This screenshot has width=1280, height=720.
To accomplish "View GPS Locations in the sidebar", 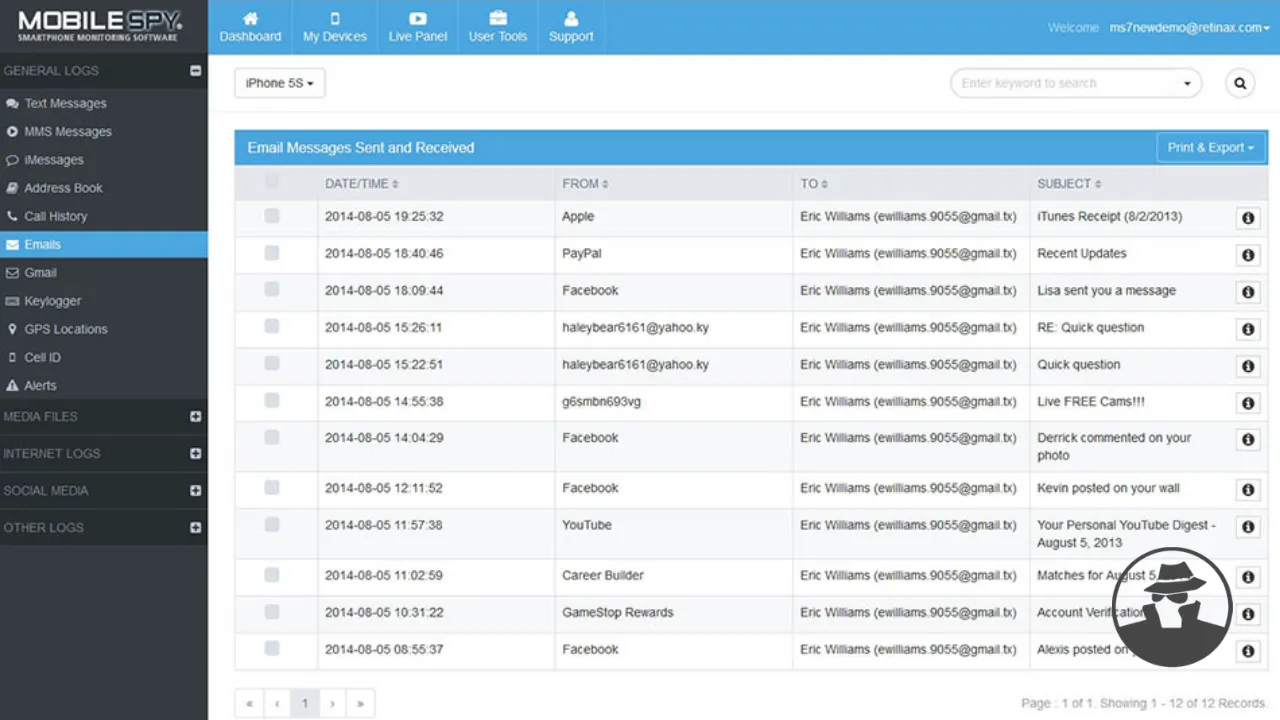I will [x=104, y=329].
